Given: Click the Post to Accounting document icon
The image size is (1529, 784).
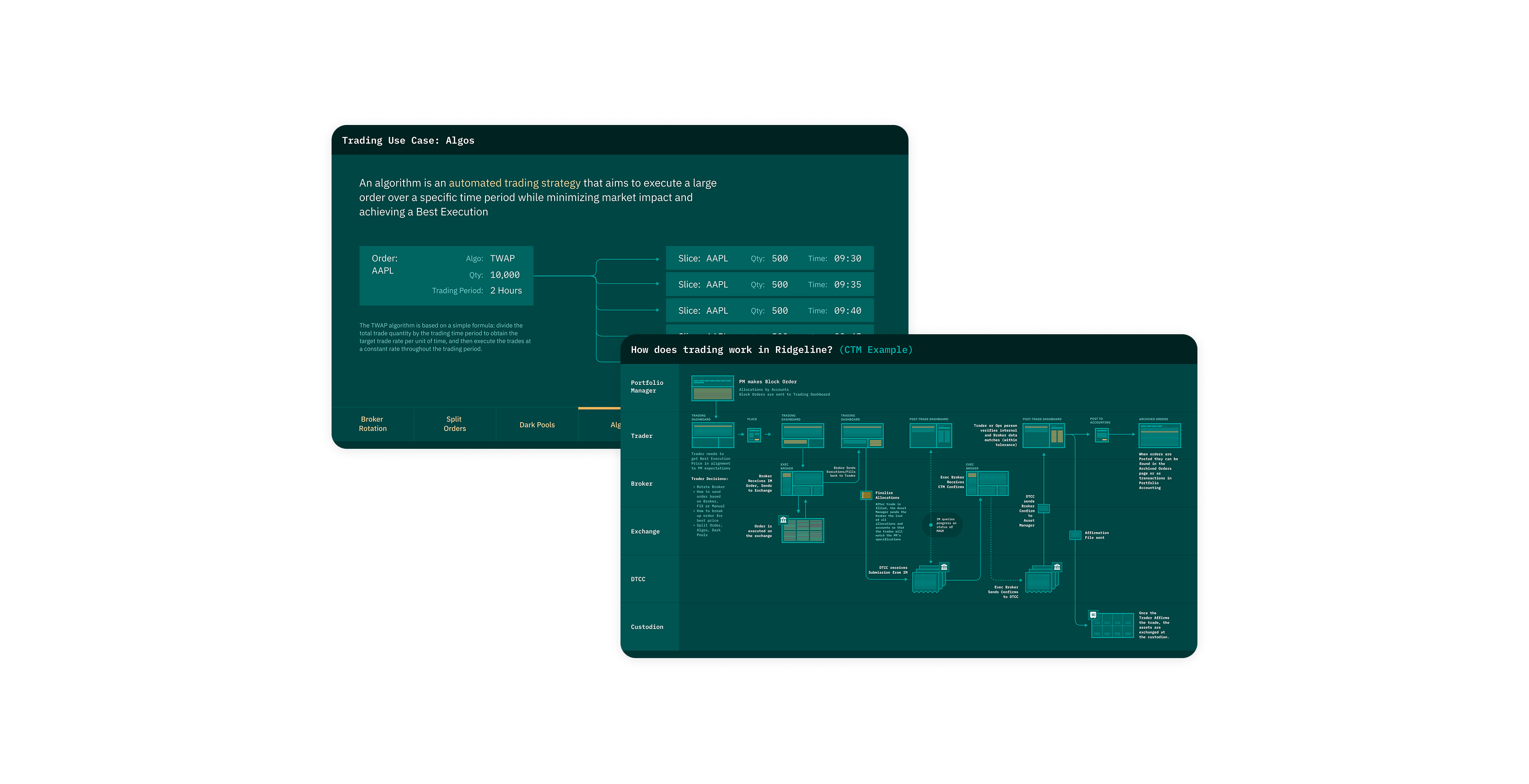Looking at the screenshot, I should click(x=1102, y=435).
